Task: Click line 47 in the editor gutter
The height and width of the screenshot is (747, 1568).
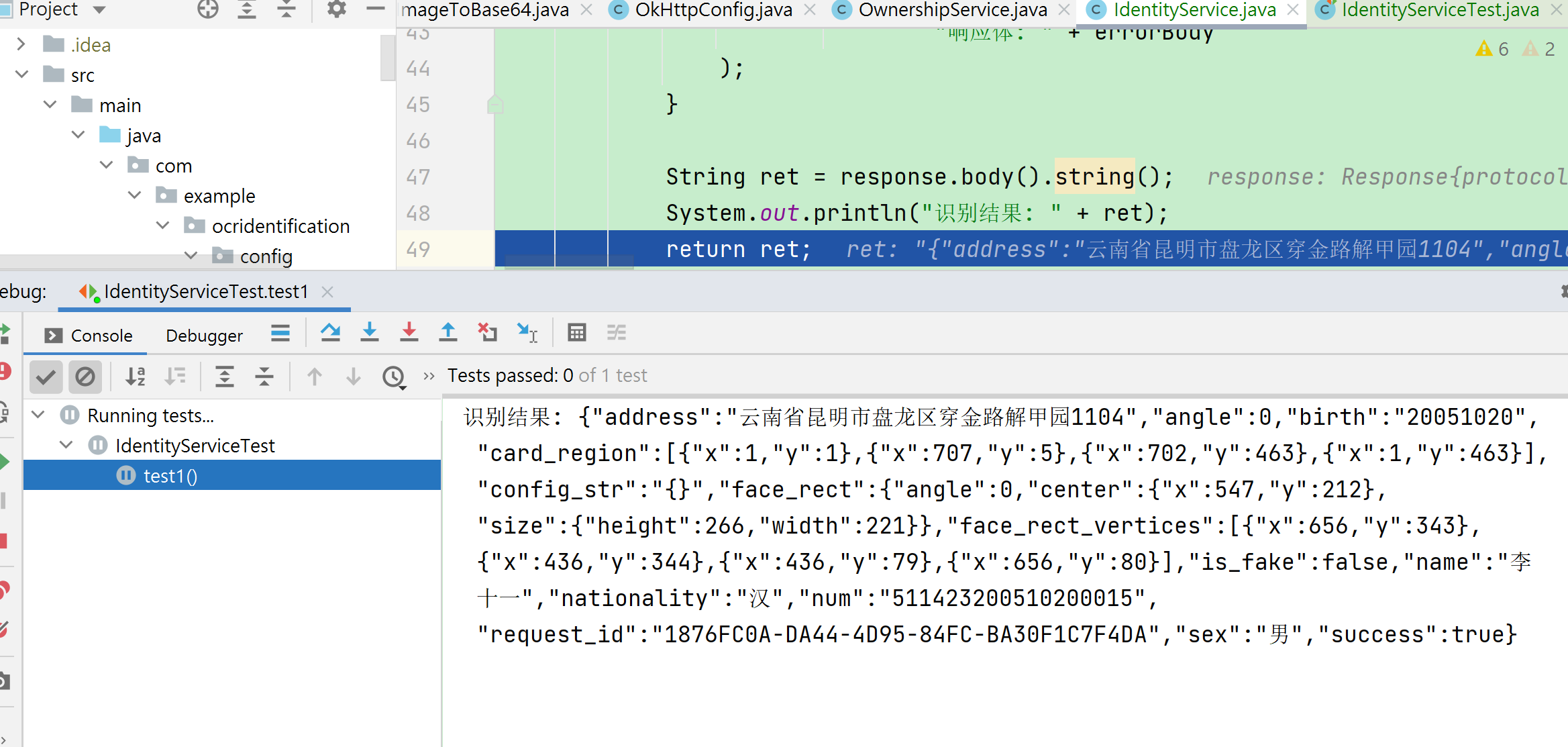Action: (x=419, y=177)
